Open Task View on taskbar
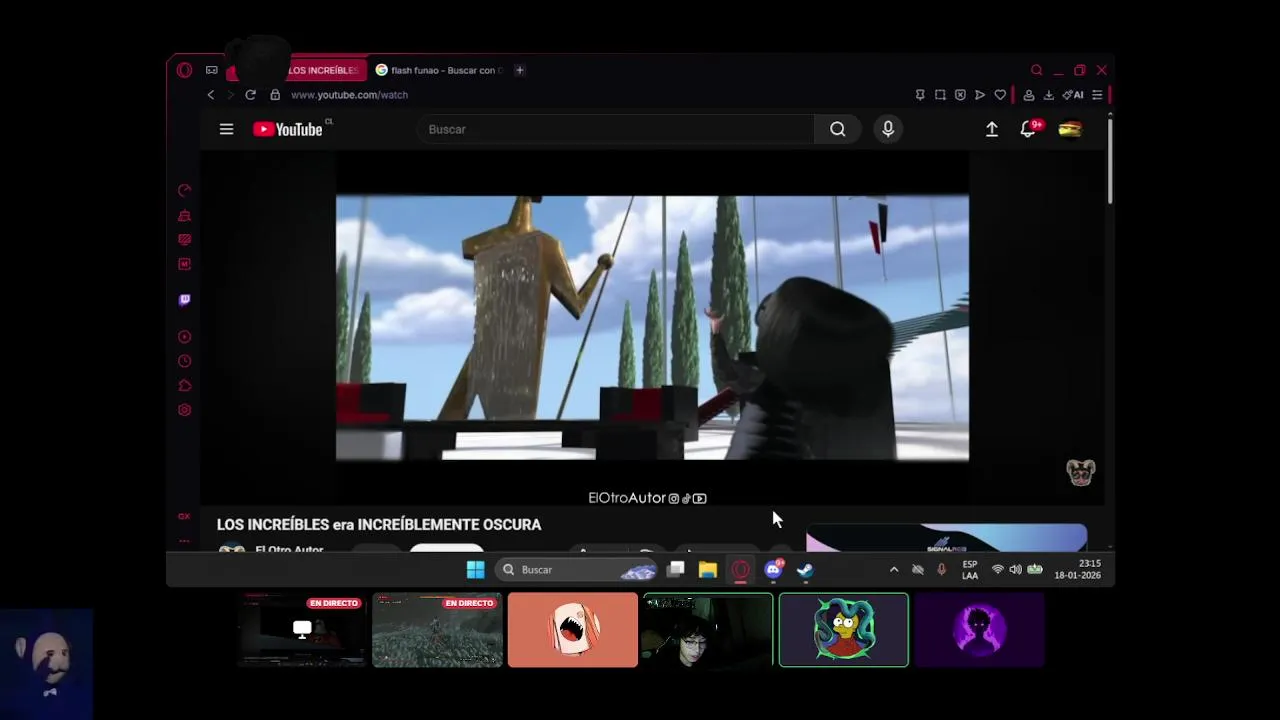1280x720 pixels. point(676,569)
